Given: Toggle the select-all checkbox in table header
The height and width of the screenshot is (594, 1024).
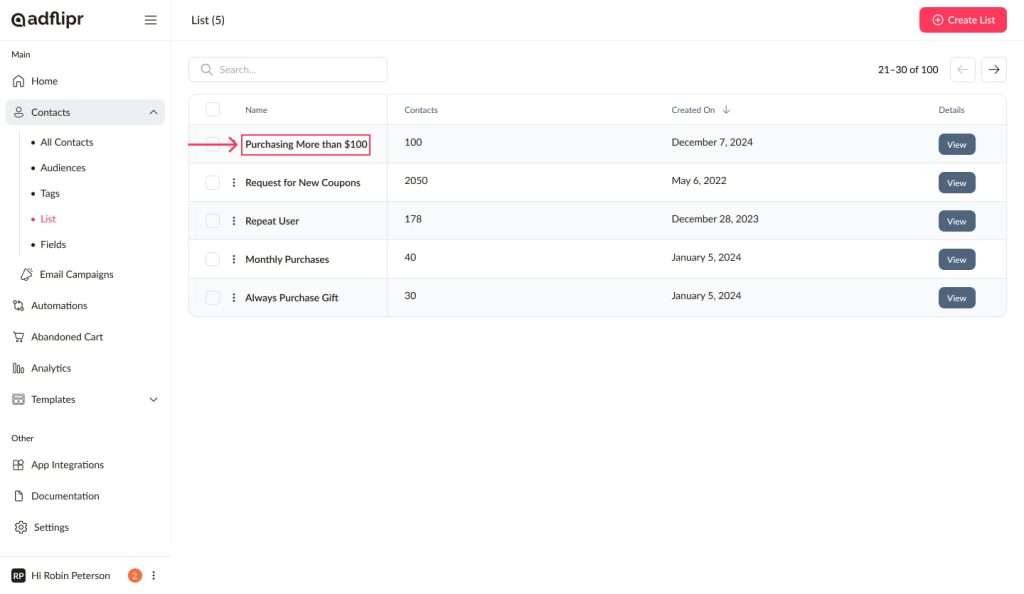Looking at the screenshot, I should click(212, 110).
